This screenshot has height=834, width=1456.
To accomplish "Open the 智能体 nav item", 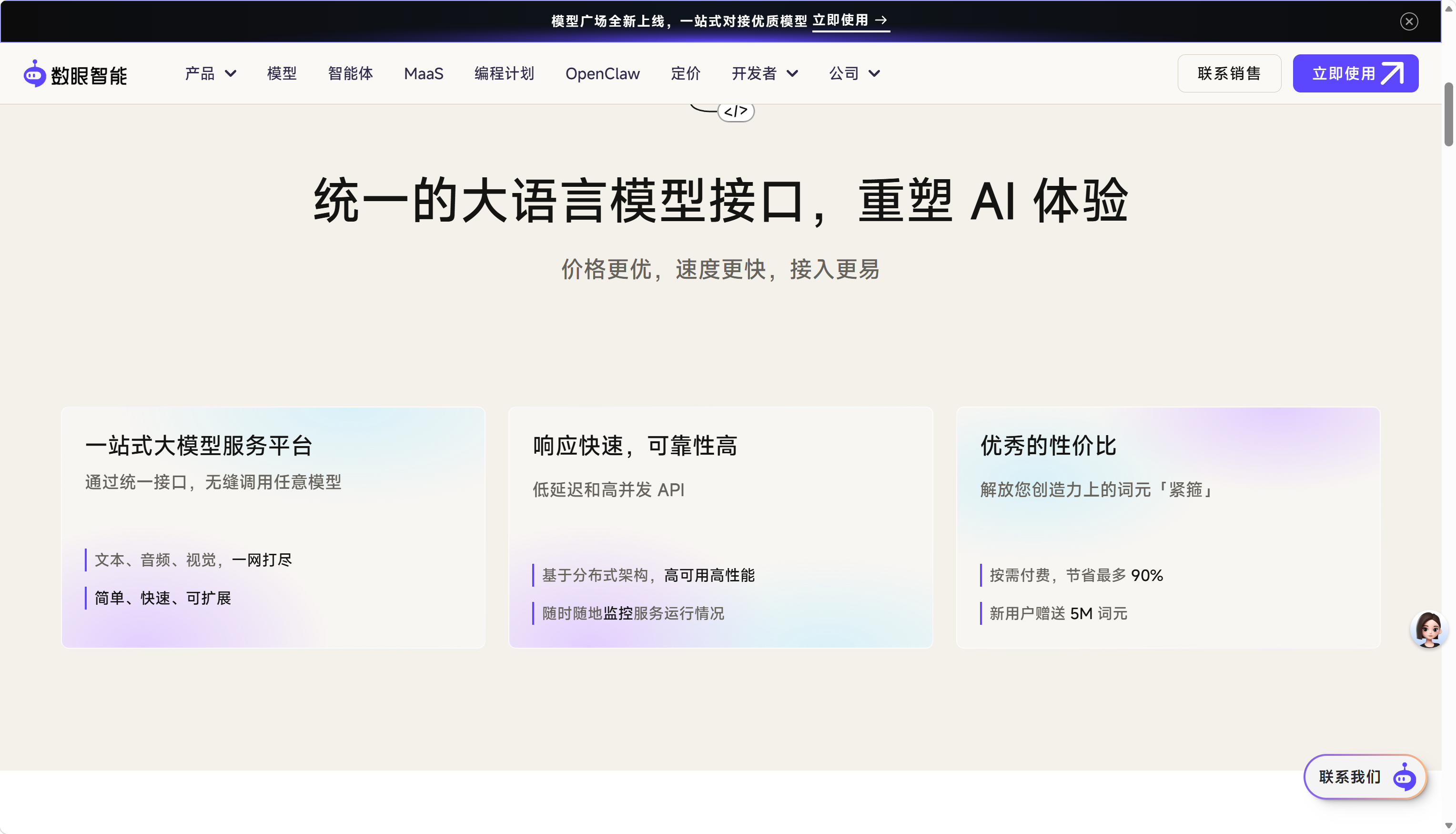I will click(350, 74).
